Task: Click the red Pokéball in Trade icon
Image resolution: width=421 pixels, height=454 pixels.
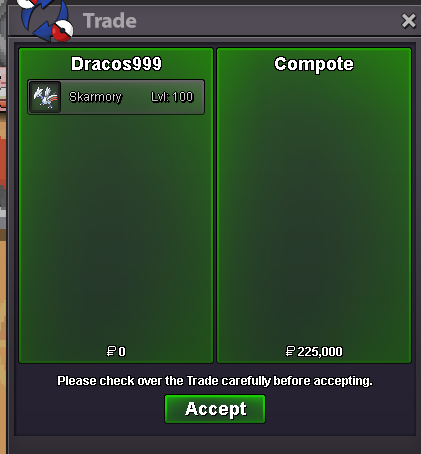Action: [x=63, y=31]
